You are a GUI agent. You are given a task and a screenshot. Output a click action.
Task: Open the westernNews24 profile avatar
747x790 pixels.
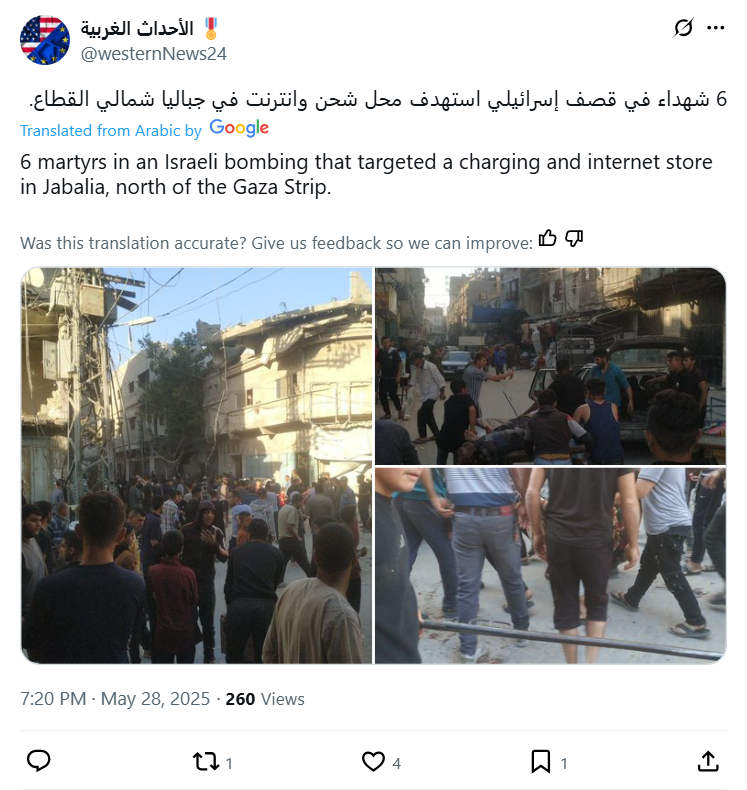point(45,40)
